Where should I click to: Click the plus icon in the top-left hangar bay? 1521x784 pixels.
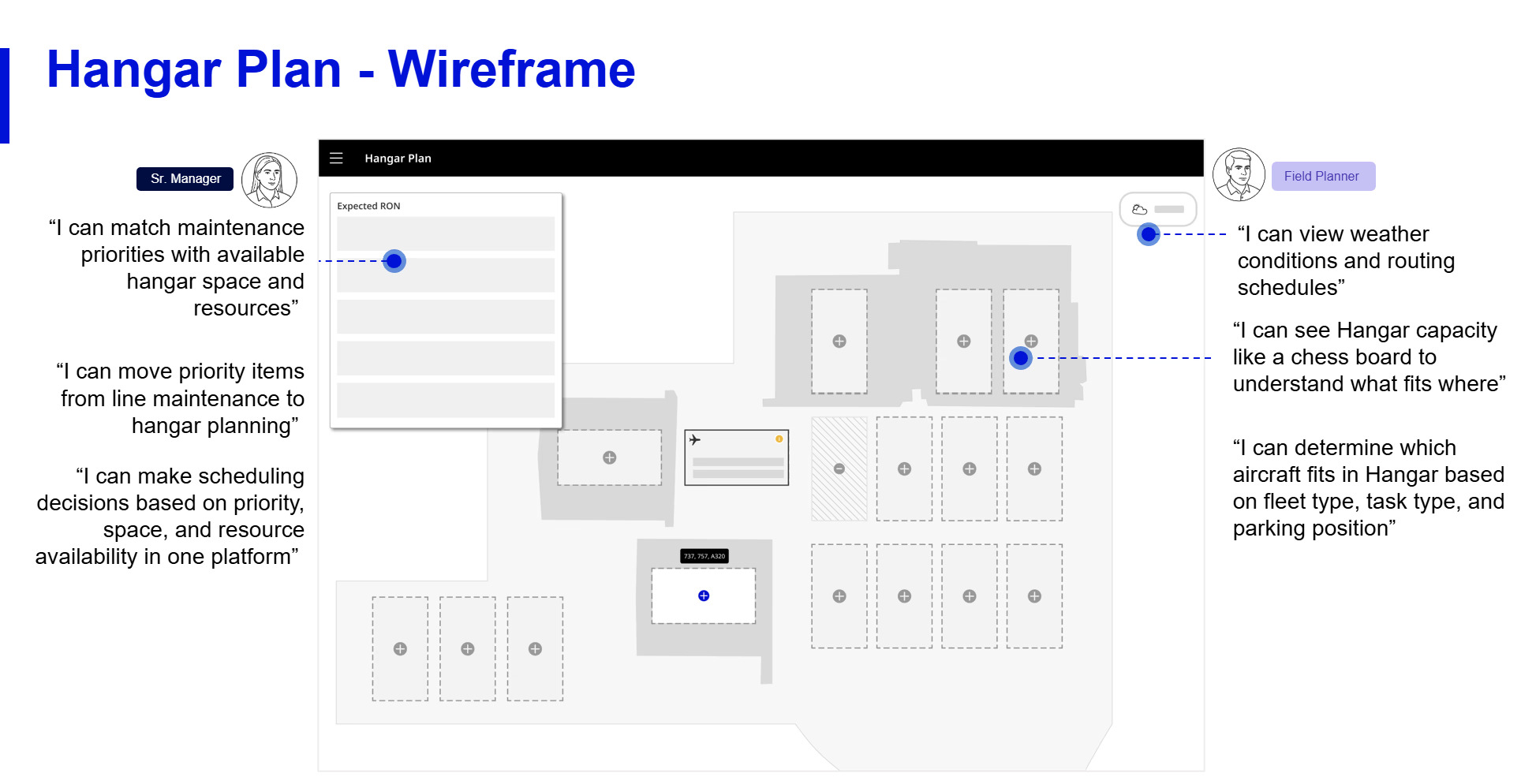[839, 342]
